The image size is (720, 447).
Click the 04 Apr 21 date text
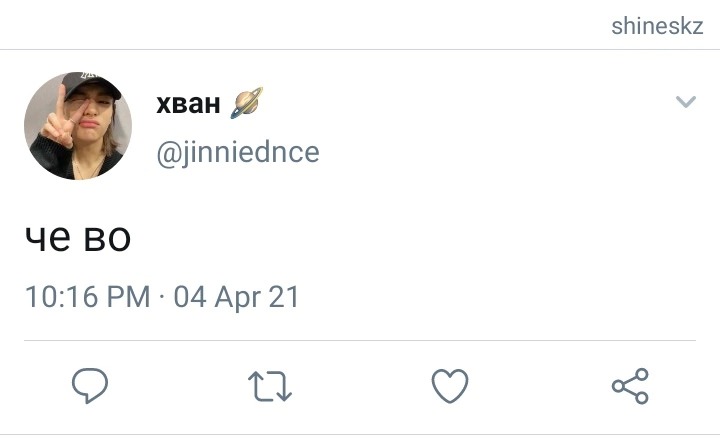click(x=236, y=297)
